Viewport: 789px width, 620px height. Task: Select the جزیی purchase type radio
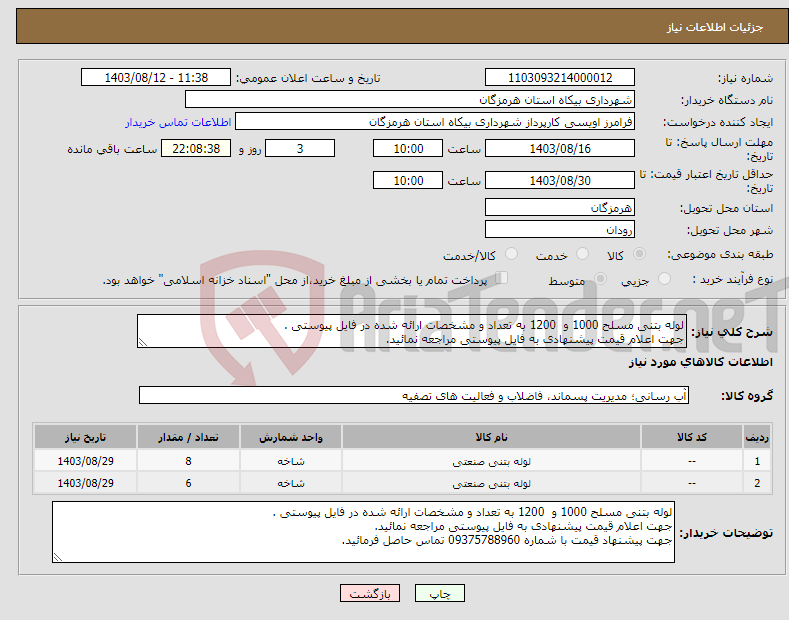pos(664,278)
